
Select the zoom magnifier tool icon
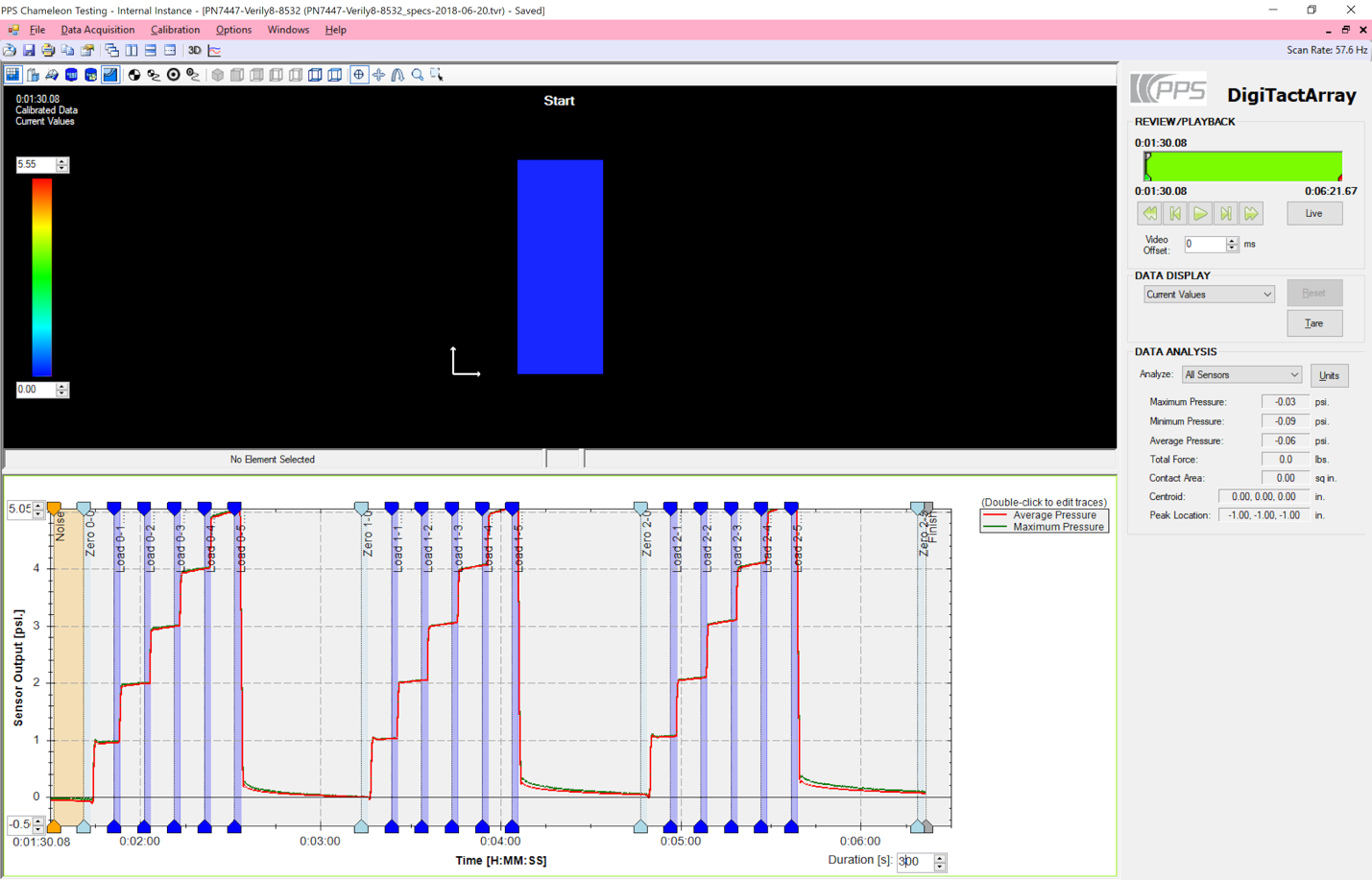pos(418,74)
